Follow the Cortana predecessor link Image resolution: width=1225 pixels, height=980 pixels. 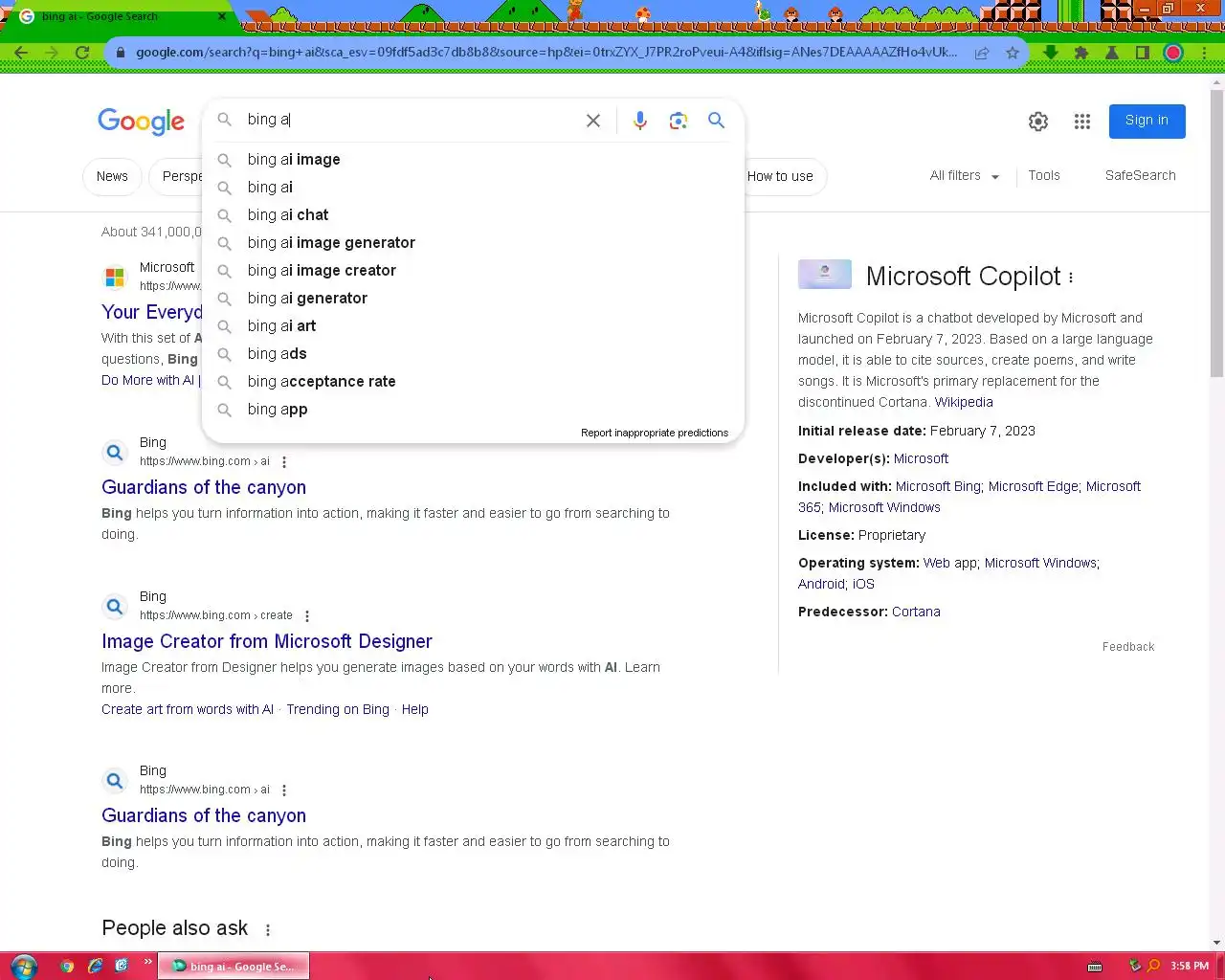(916, 612)
